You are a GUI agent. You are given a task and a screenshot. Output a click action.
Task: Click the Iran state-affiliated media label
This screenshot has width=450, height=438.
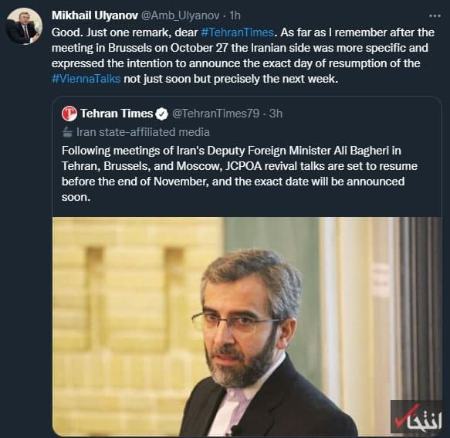point(143,132)
